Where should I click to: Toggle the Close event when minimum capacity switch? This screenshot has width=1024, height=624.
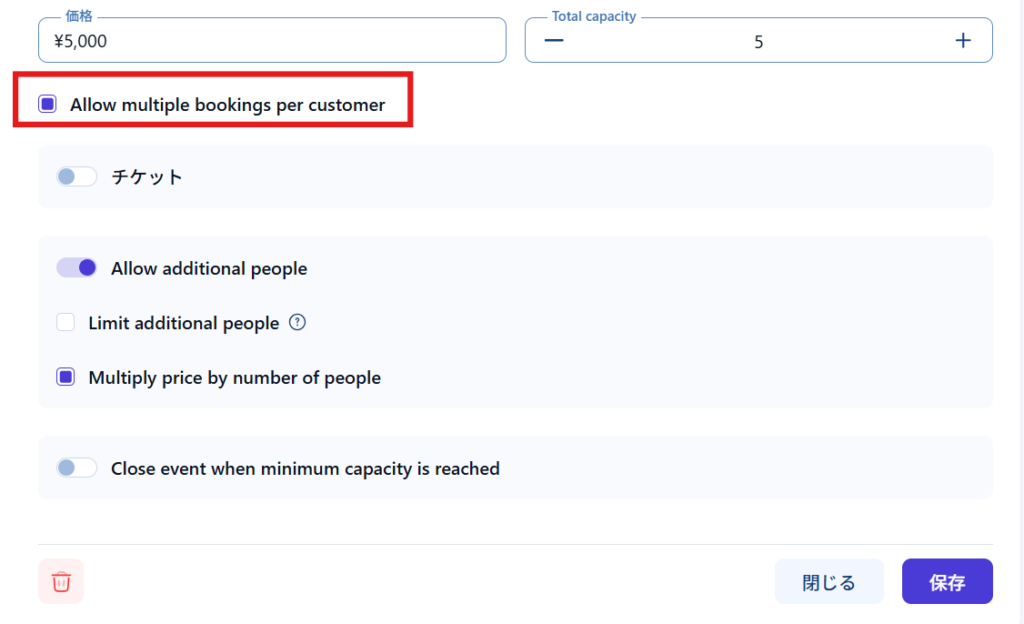click(x=76, y=468)
